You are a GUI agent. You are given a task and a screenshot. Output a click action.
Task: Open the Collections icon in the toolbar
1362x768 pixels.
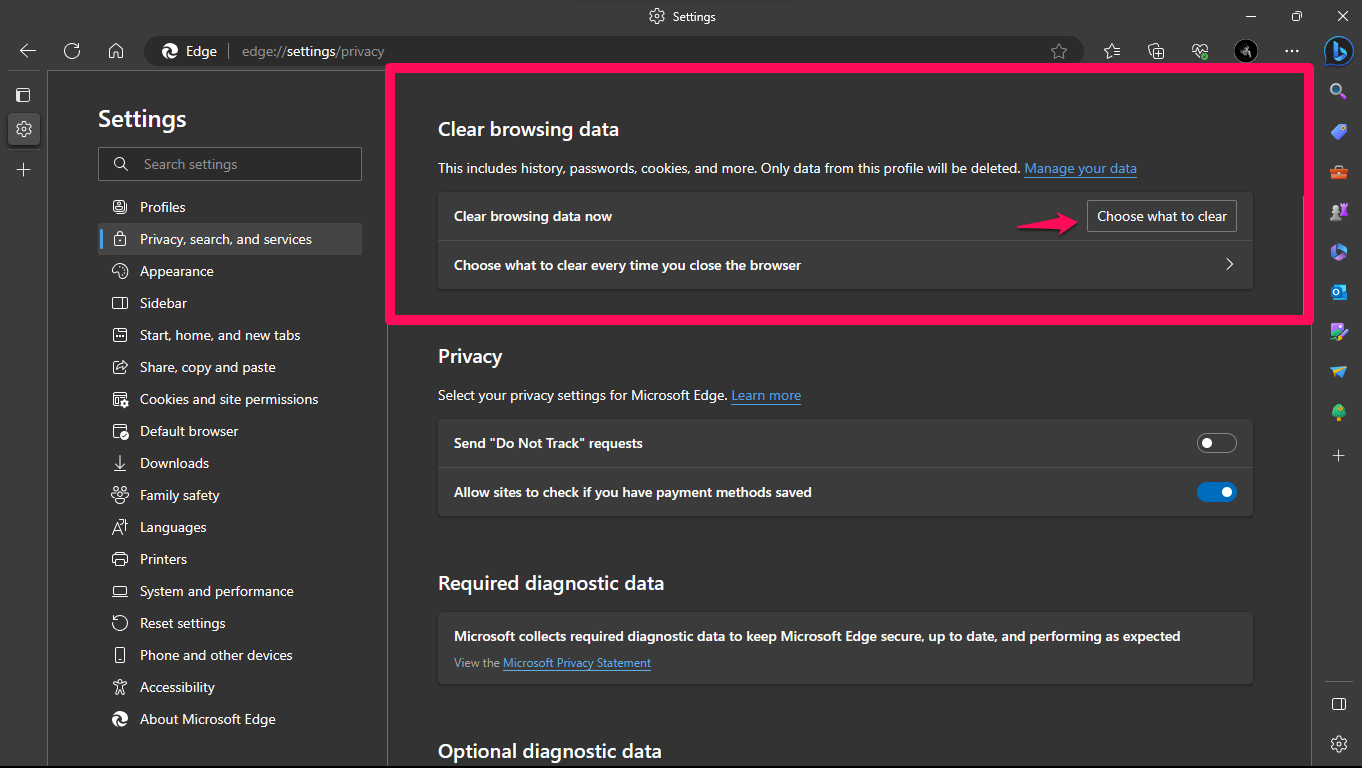(x=1156, y=51)
